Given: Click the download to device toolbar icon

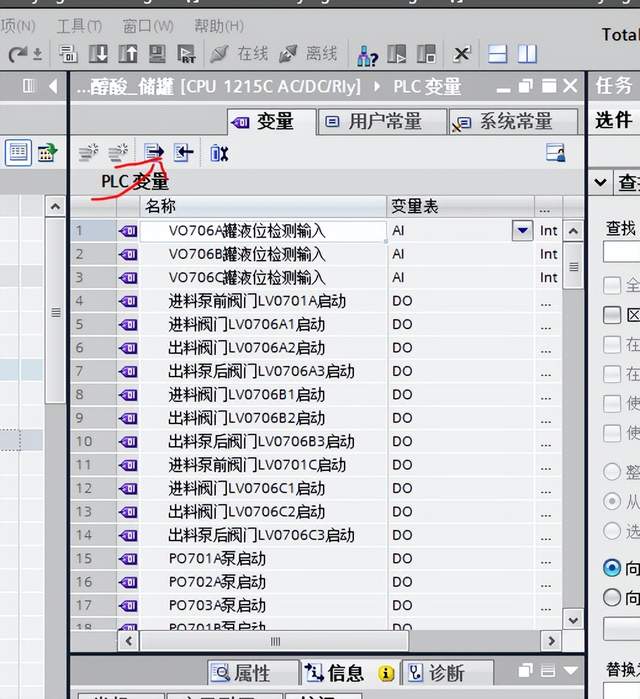Looking at the screenshot, I should tap(98, 53).
